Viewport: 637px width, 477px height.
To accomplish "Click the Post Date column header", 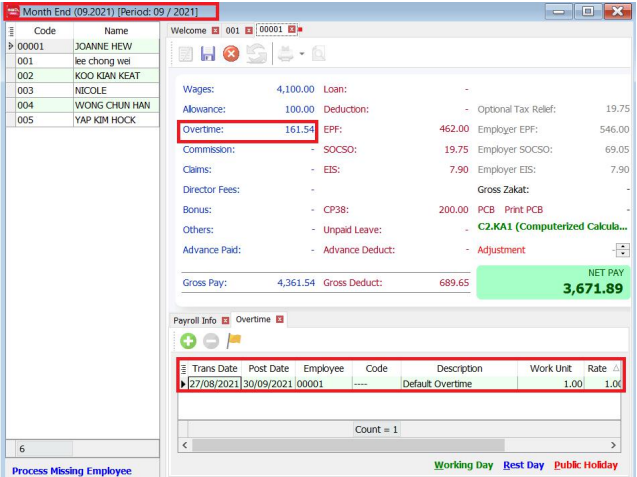I will pyautogui.click(x=269, y=369).
